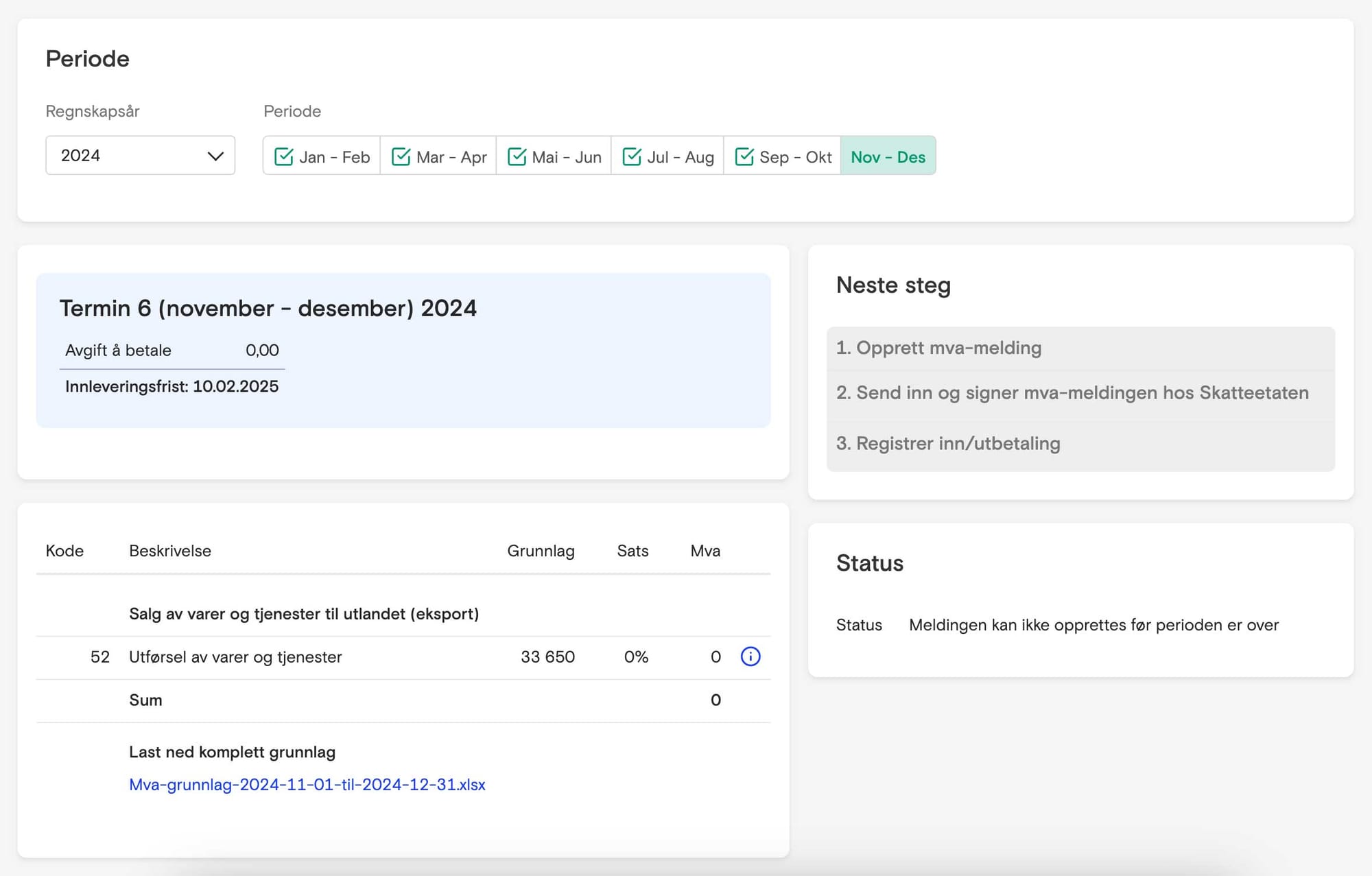Image resolution: width=1372 pixels, height=876 pixels.
Task: Click the Sats value 0%
Action: pos(636,657)
